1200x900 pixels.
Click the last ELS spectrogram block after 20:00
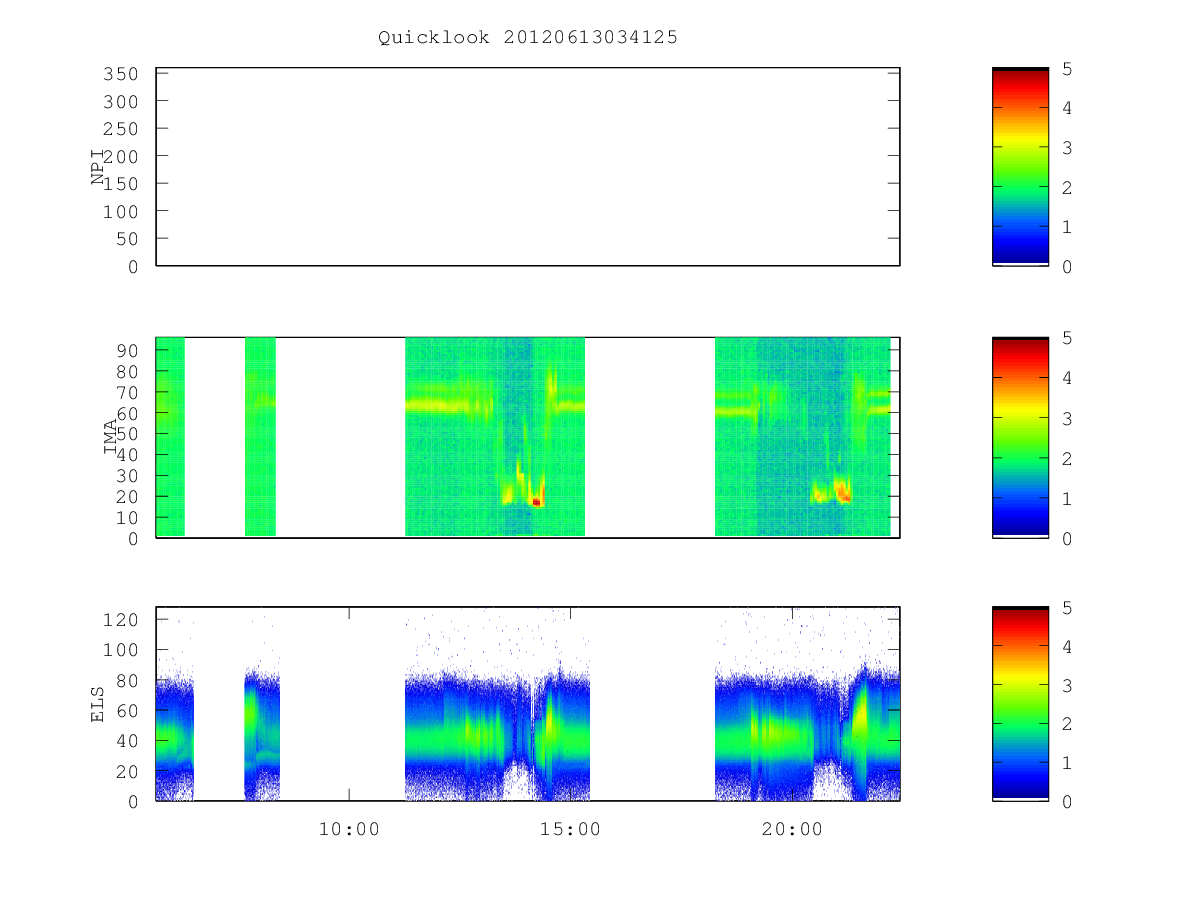pyautogui.click(x=807, y=736)
